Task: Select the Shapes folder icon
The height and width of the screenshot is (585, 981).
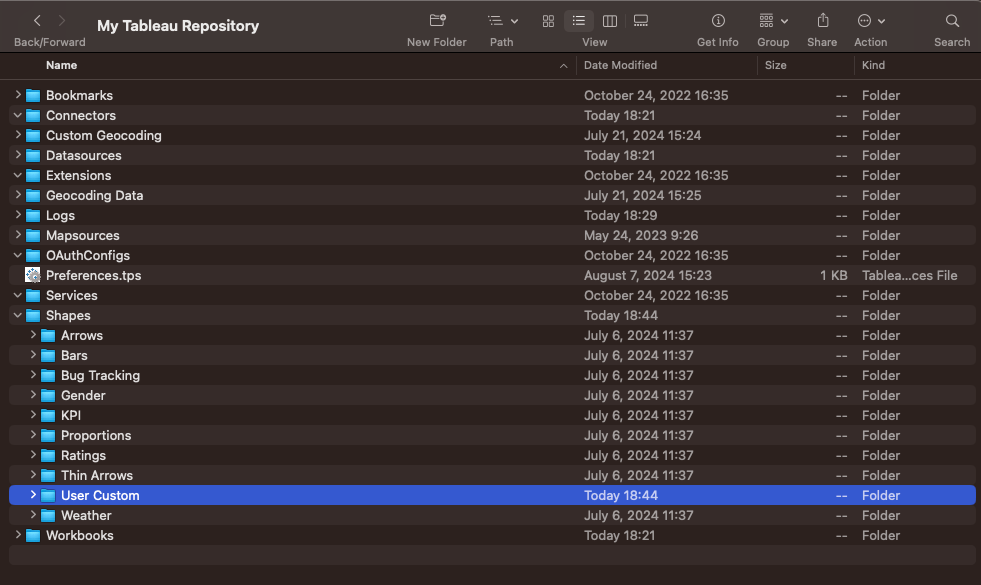Action: 33,316
